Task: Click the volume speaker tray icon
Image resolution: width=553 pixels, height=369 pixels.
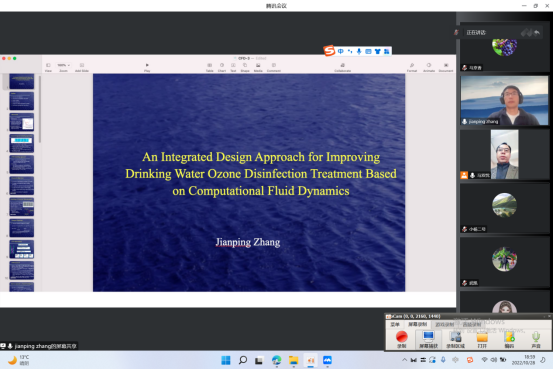Action: pyautogui.click(x=494, y=360)
